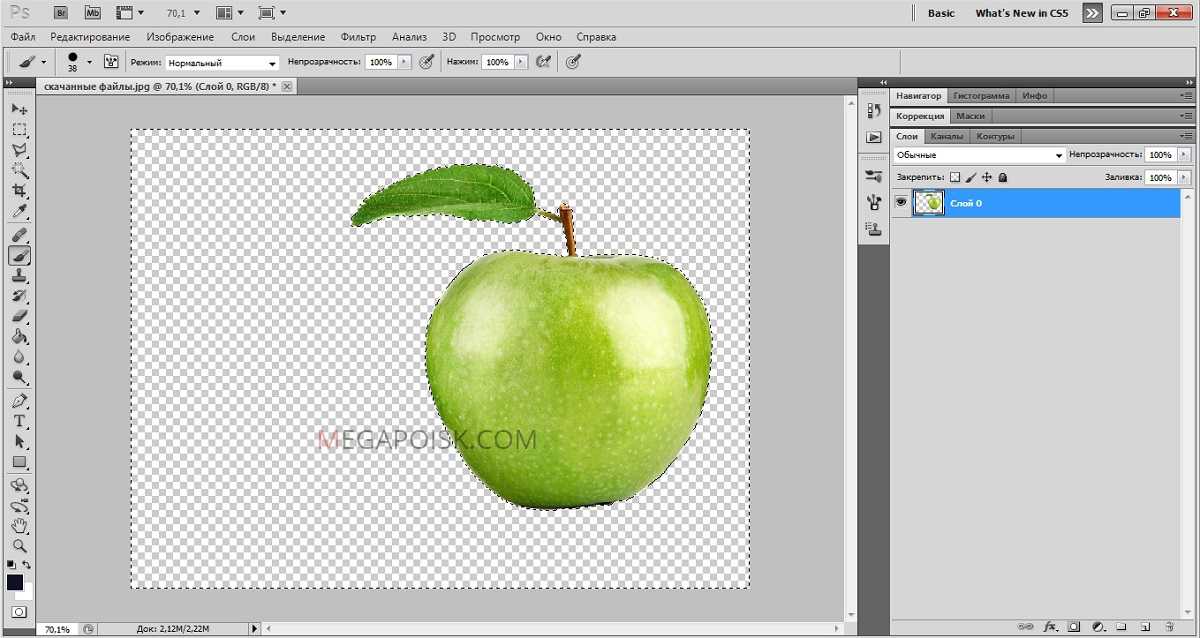Select the Eyedropper tool

(19, 212)
